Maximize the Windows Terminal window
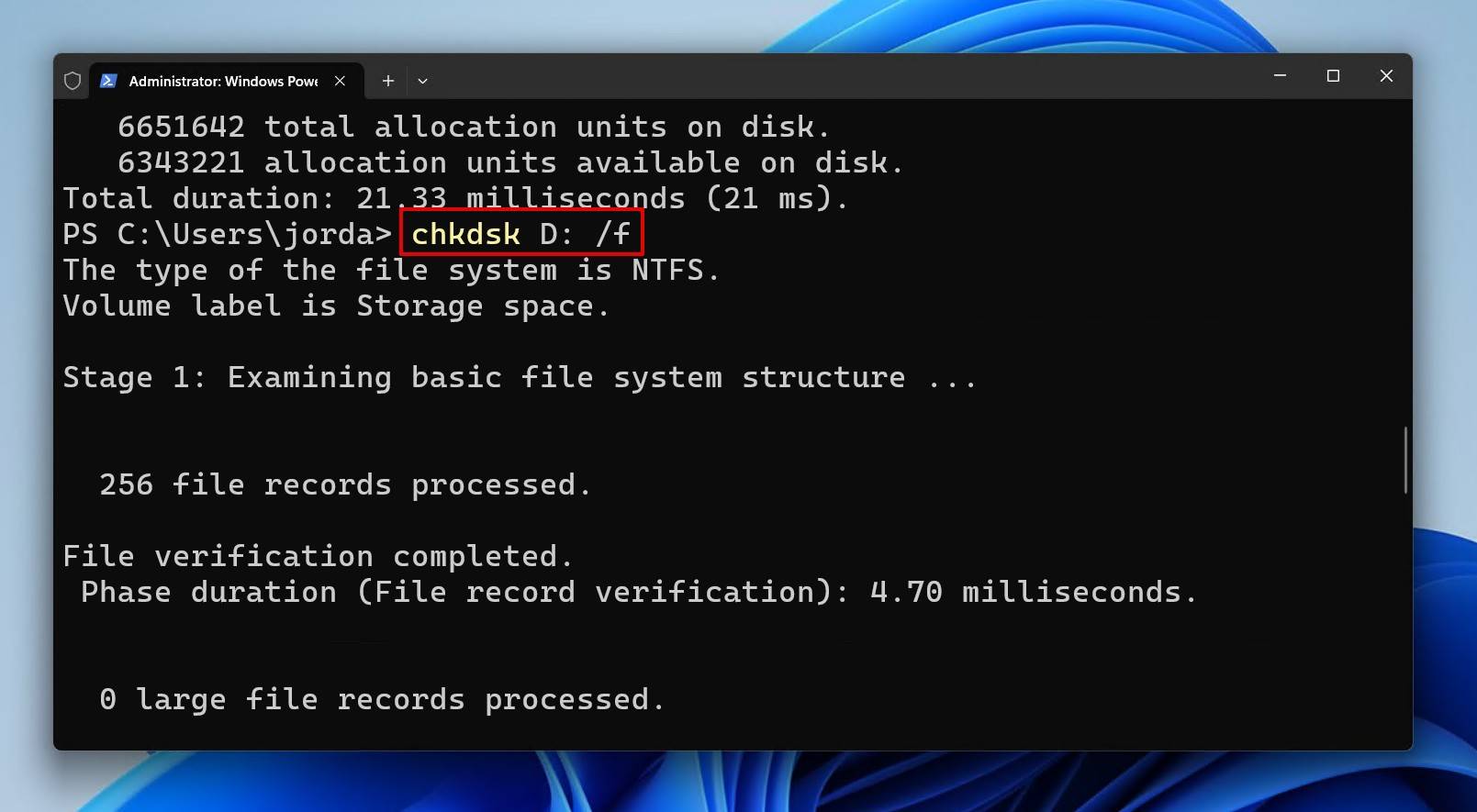Screen dimensions: 1477x812 coord(1332,76)
